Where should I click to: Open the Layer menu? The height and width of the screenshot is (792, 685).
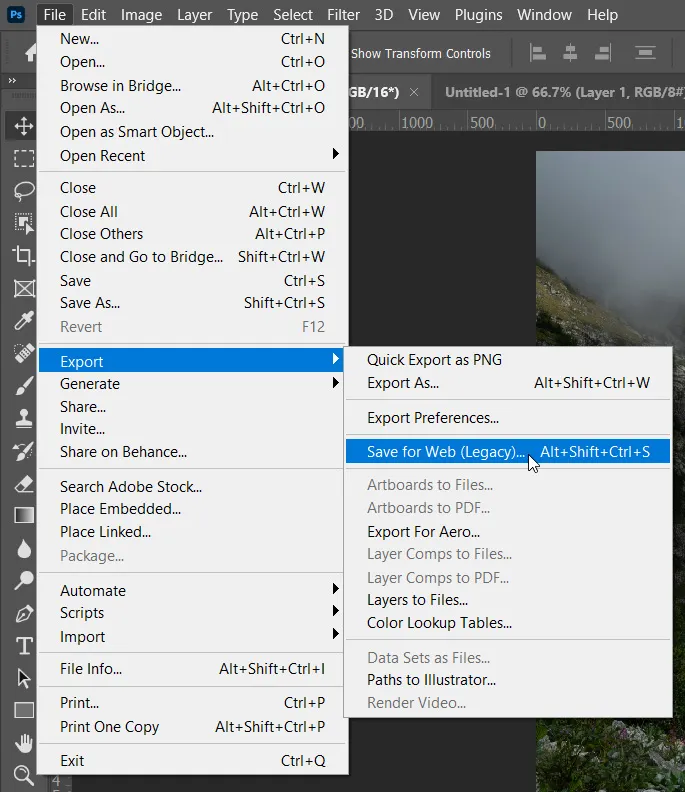[x=194, y=15]
